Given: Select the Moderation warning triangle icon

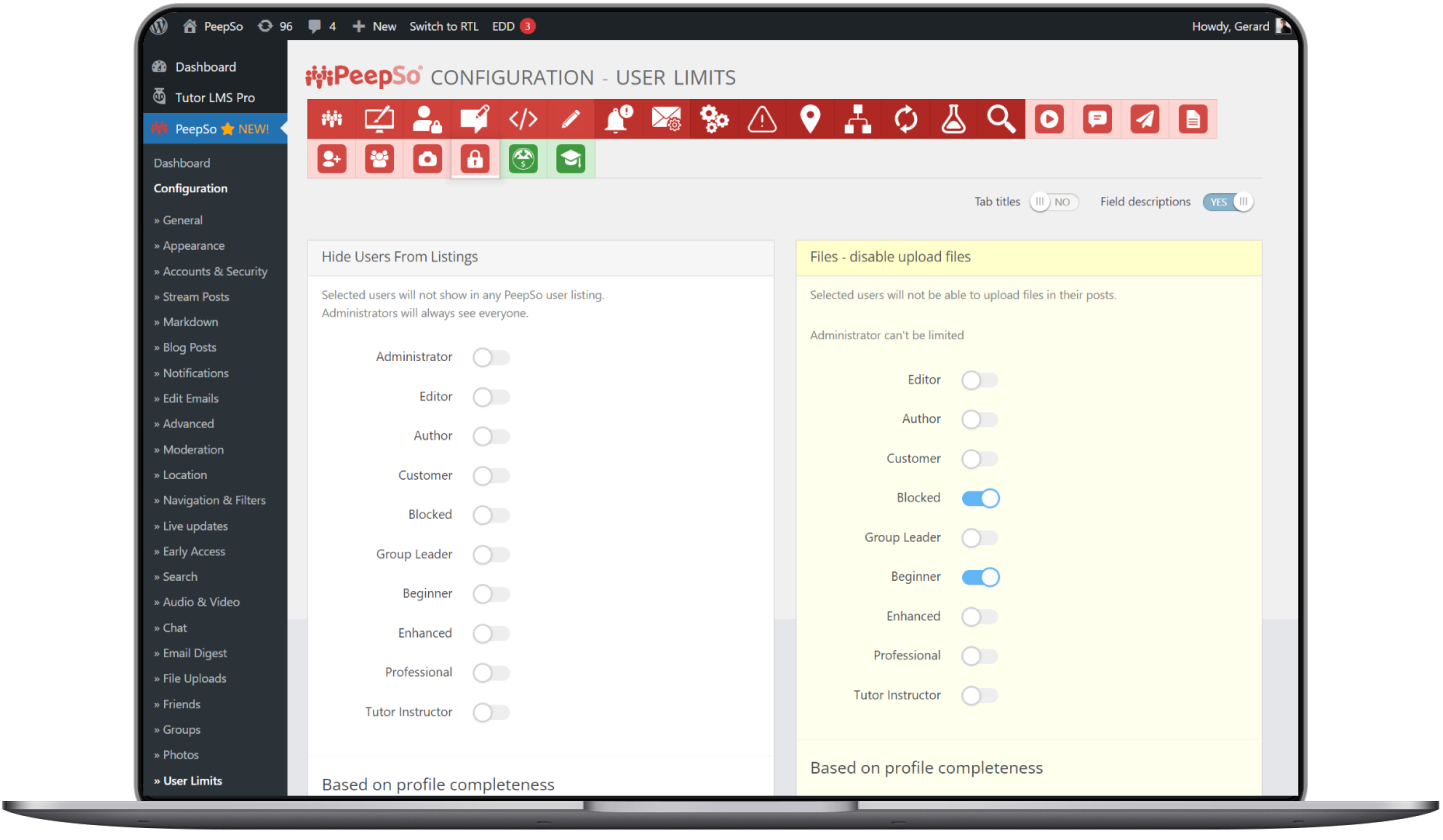Looking at the screenshot, I should click(762, 118).
